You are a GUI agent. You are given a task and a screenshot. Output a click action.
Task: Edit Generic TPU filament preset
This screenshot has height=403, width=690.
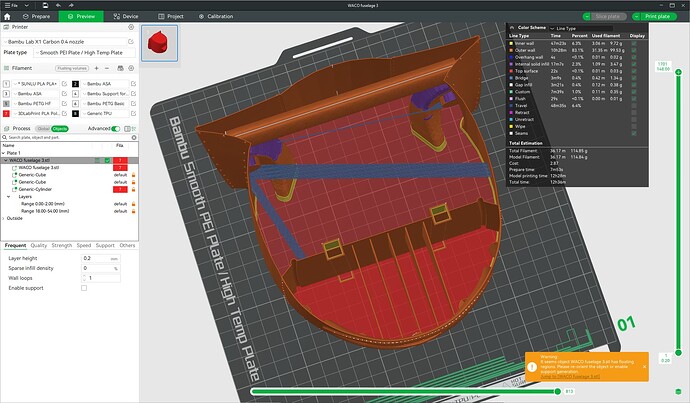click(x=133, y=113)
